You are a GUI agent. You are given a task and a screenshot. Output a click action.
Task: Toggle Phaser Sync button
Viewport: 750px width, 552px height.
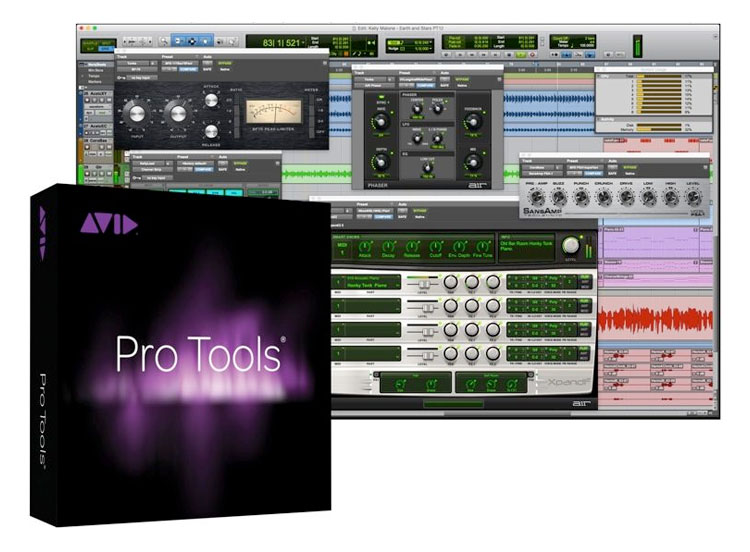coord(381,98)
